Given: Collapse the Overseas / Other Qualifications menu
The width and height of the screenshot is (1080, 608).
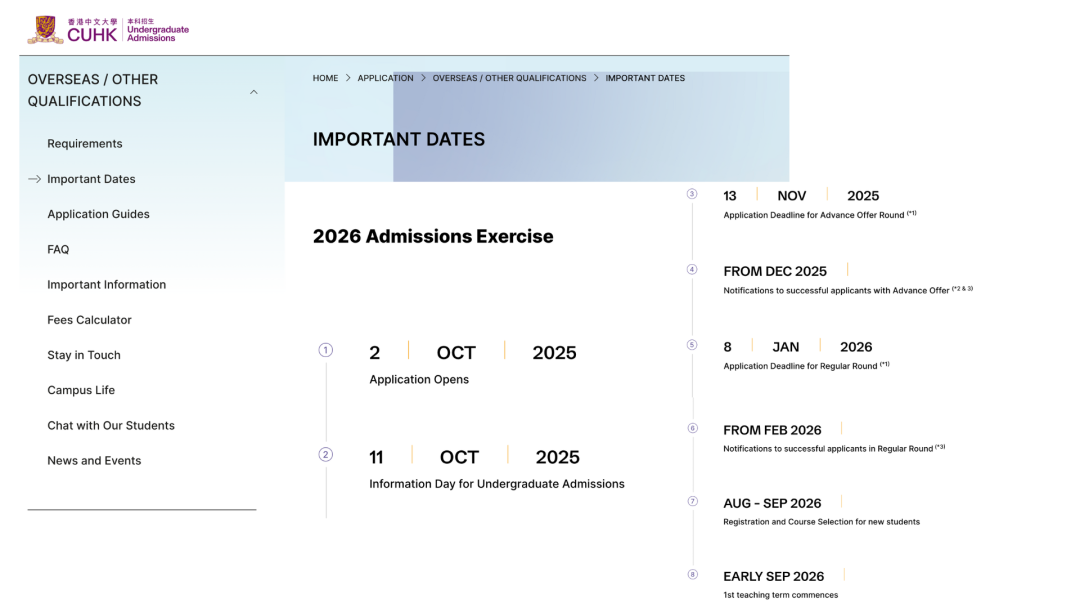Looking at the screenshot, I should (254, 92).
